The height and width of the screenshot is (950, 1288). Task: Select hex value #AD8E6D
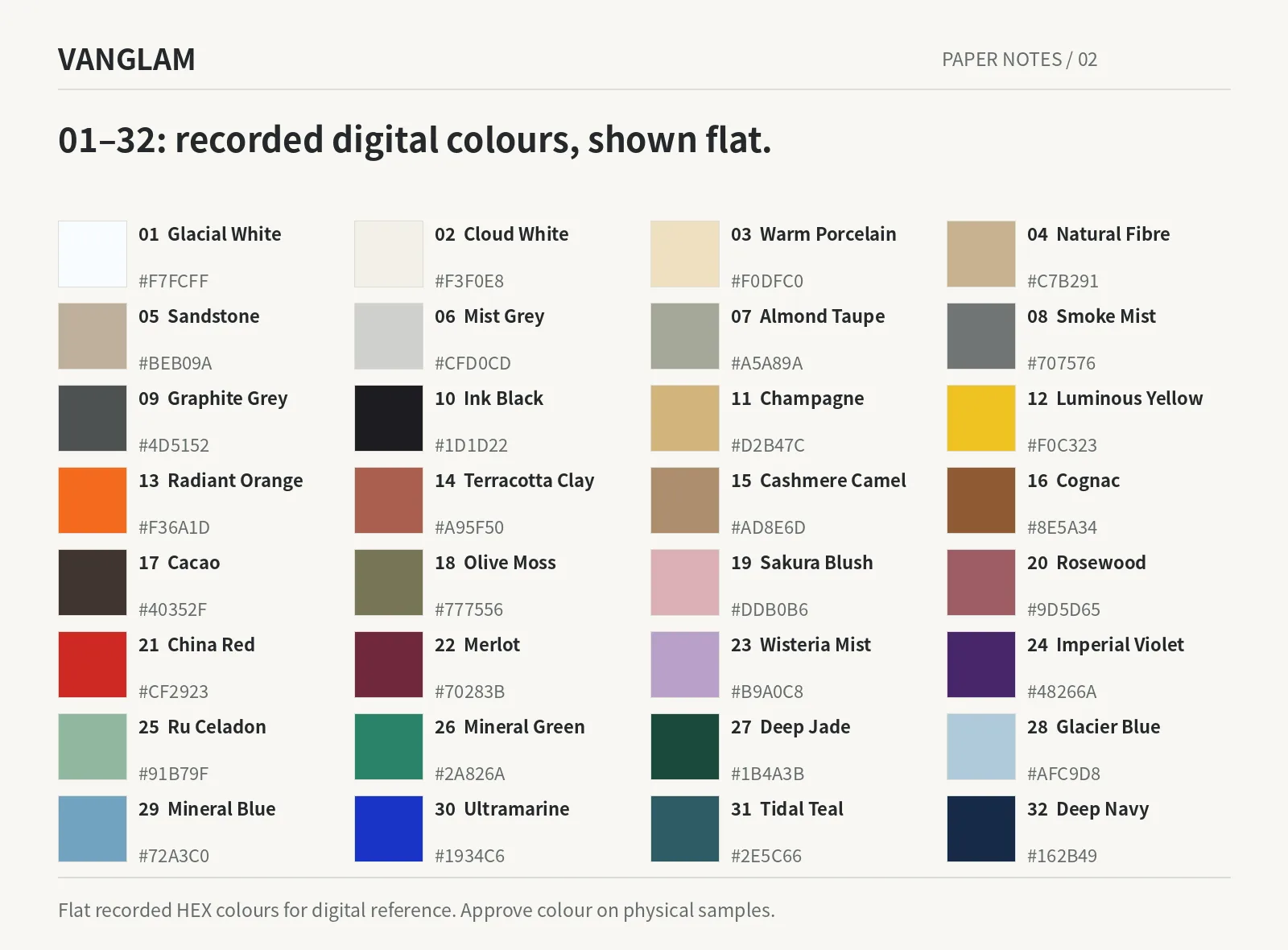[x=768, y=527]
